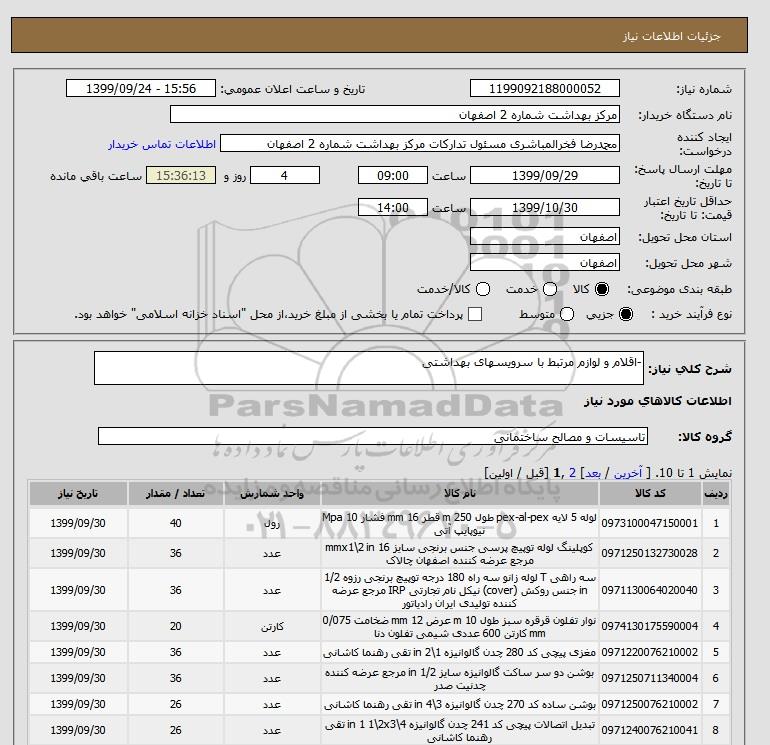The image size is (770, 745).
Task: Click the delivery province field اصفهان
Action: (545, 237)
